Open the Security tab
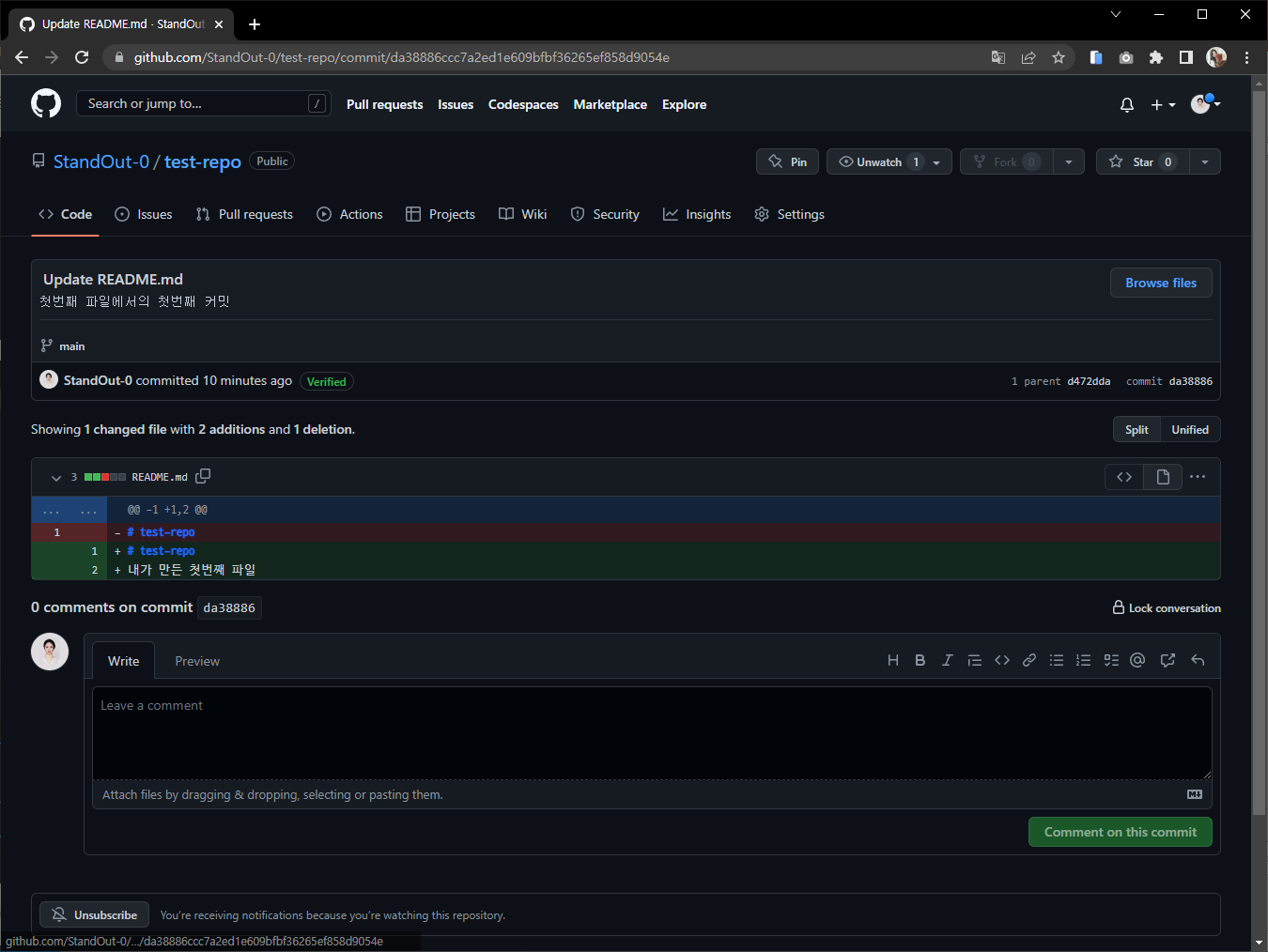1268x952 pixels. tap(605, 214)
